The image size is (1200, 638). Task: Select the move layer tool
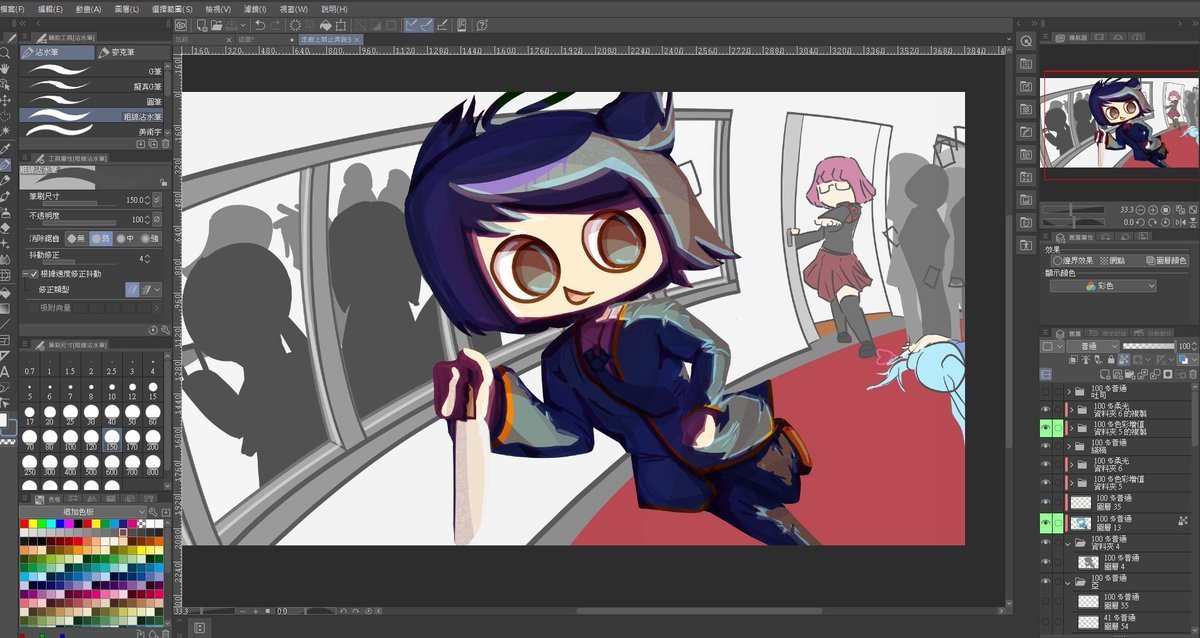click(6, 99)
